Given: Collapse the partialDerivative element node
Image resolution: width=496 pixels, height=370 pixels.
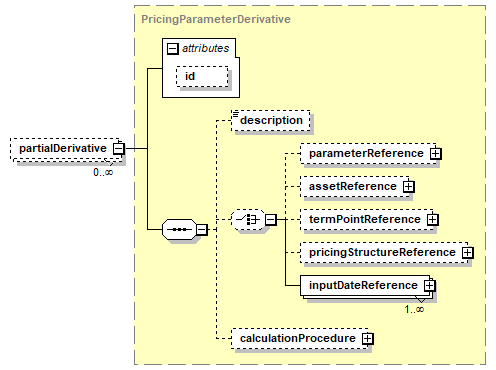Looking at the screenshot, I should 118,149.
